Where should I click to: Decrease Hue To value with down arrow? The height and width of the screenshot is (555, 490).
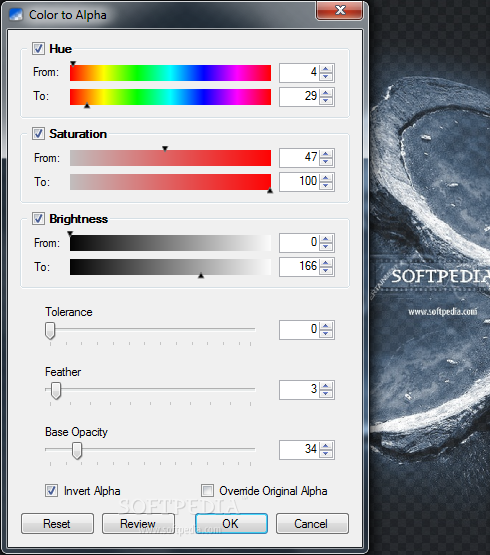pos(326,101)
